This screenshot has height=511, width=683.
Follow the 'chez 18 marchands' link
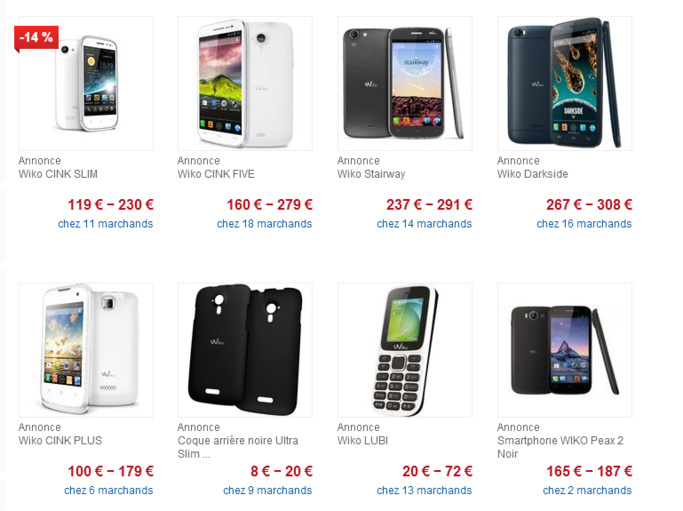point(264,224)
